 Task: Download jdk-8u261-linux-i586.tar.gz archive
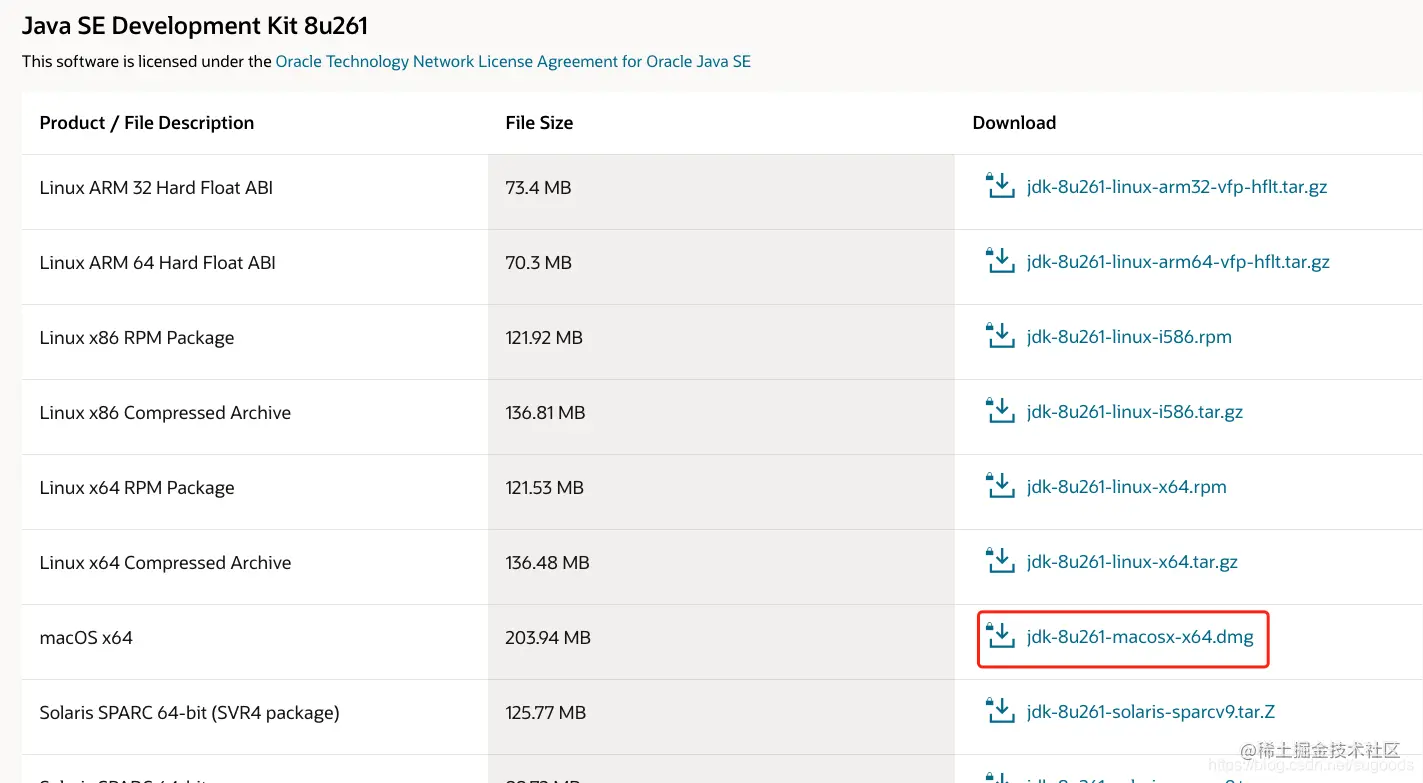tap(1135, 412)
